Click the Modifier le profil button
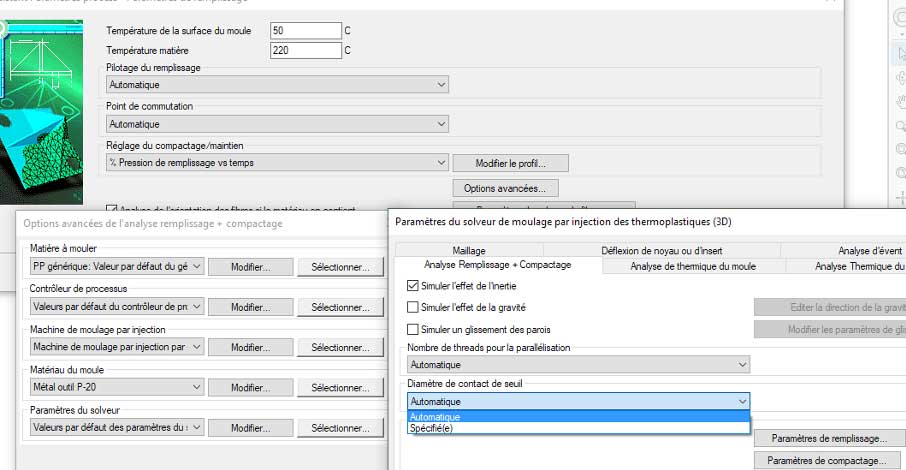906x470 pixels. 511,163
